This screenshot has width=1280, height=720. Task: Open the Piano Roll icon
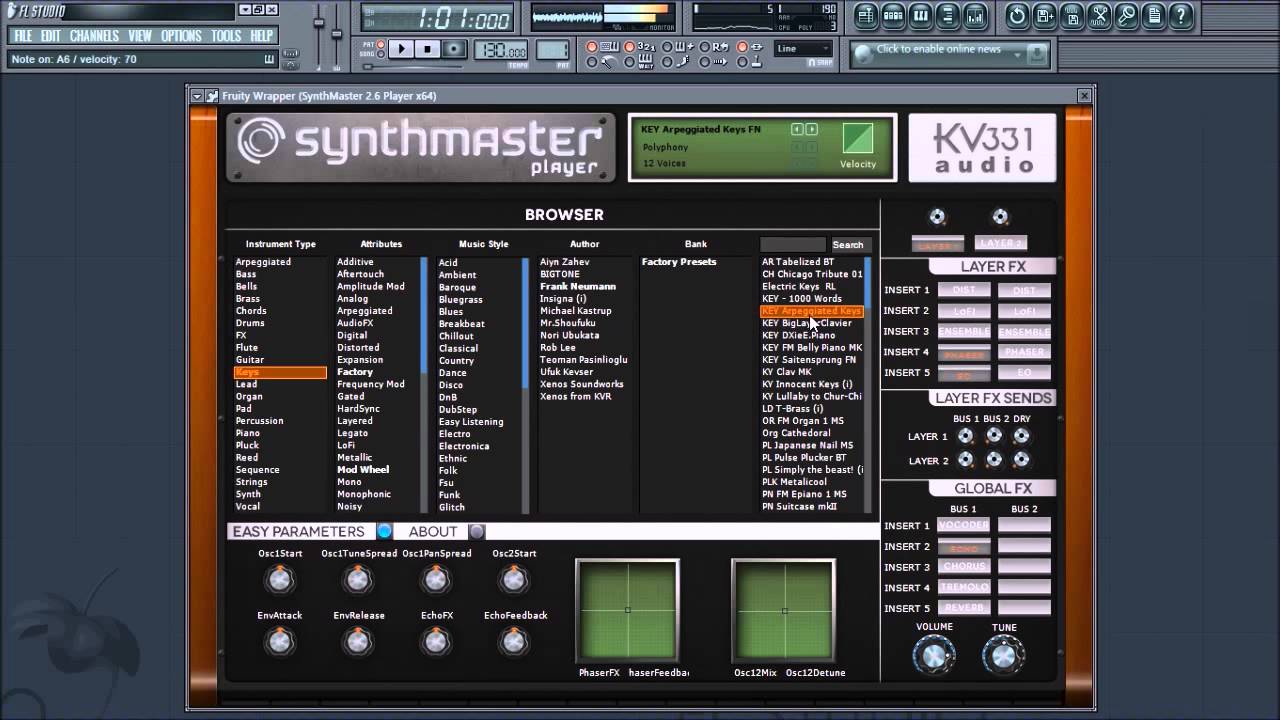(921, 15)
